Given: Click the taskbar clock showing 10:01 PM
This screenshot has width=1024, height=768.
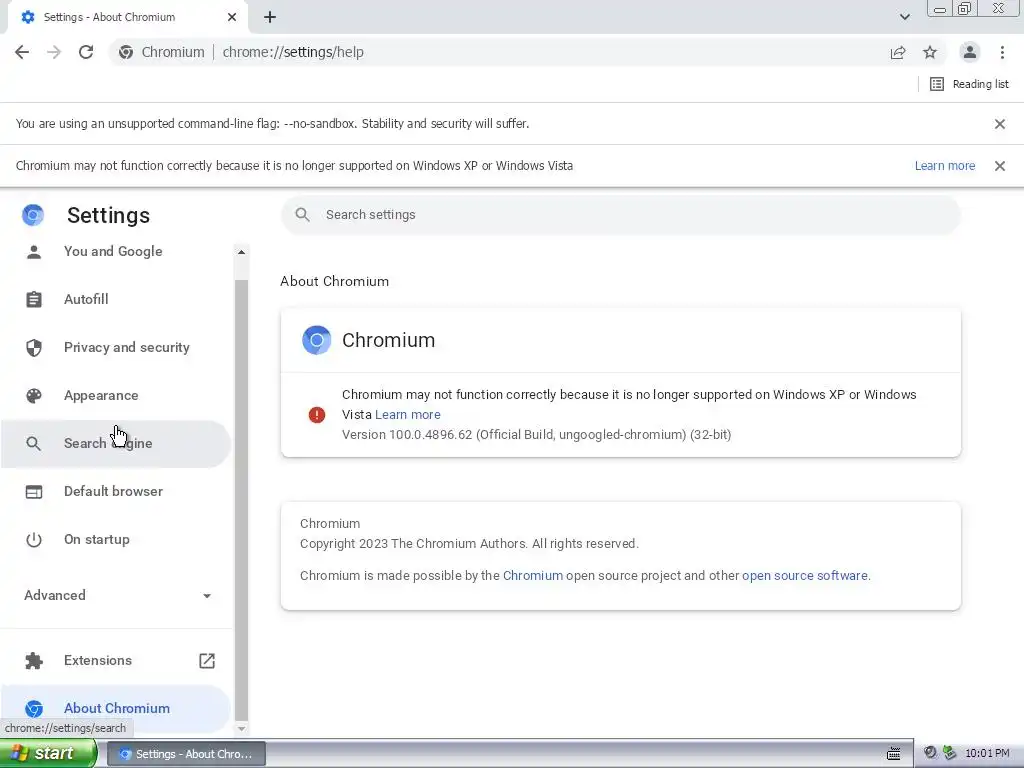Looking at the screenshot, I should [987, 754].
